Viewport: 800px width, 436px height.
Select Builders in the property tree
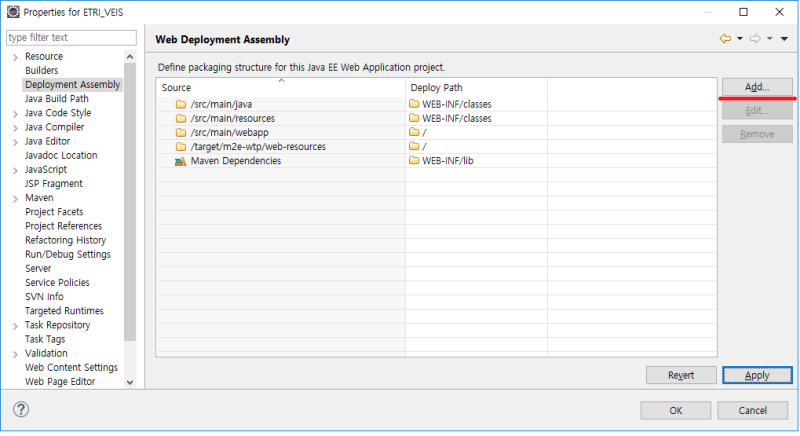point(41,70)
